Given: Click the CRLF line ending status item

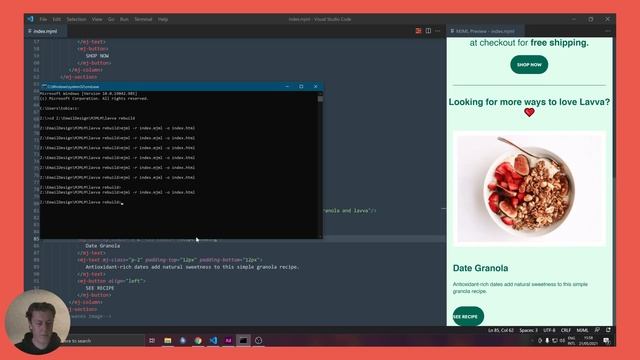Looking at the screenshot, I should pyautogui.click(x=566, y=330).
